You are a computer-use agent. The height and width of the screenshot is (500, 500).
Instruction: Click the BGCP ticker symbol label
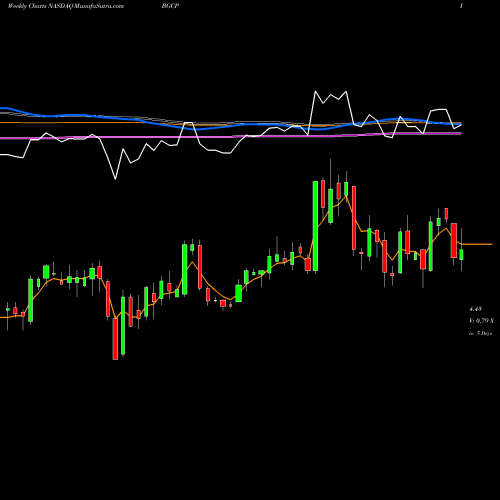(170, 6)
